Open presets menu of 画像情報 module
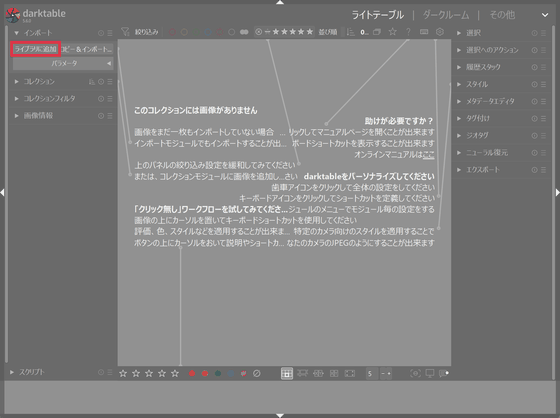The height and width of the screenshot is (418, 560). [110, 116]
